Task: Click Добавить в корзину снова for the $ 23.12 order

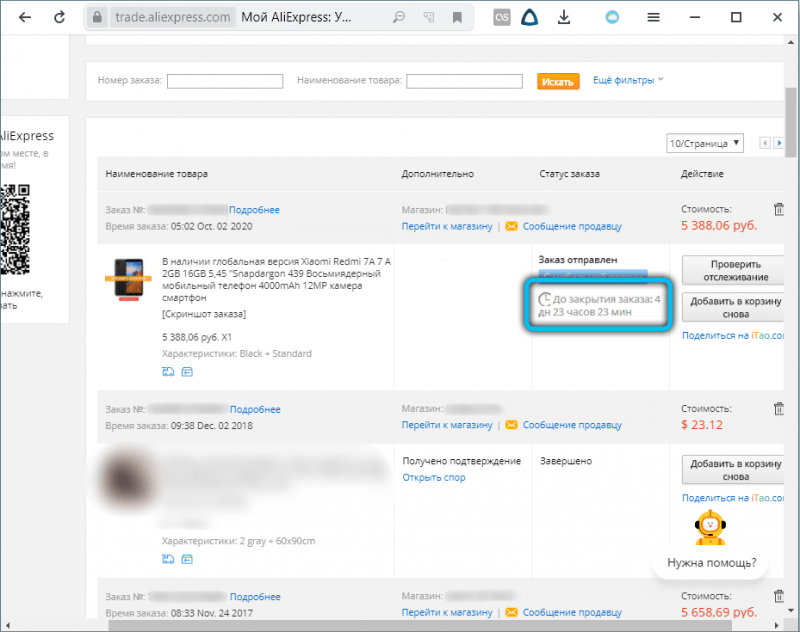Action: [735, 470]
